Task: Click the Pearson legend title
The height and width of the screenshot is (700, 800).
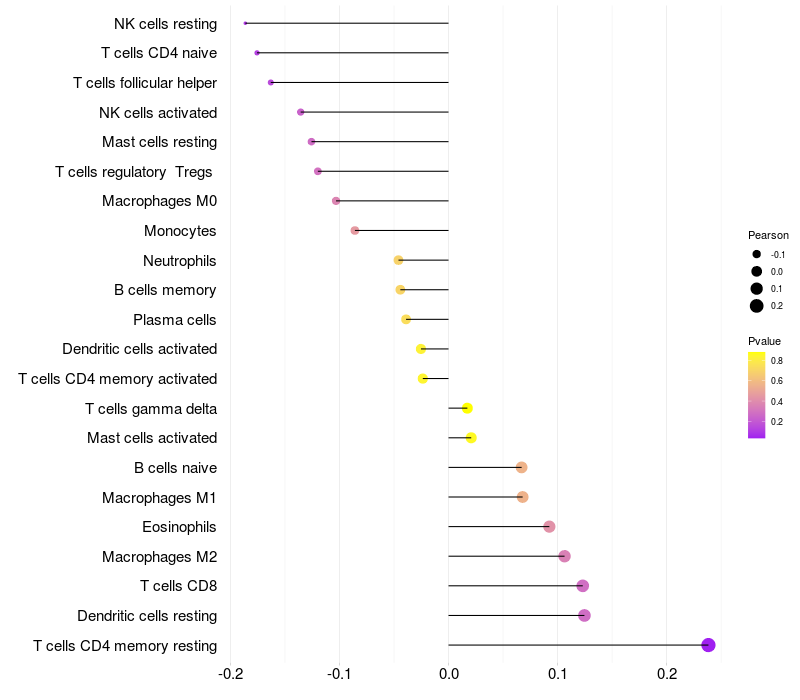Action: 768,235
